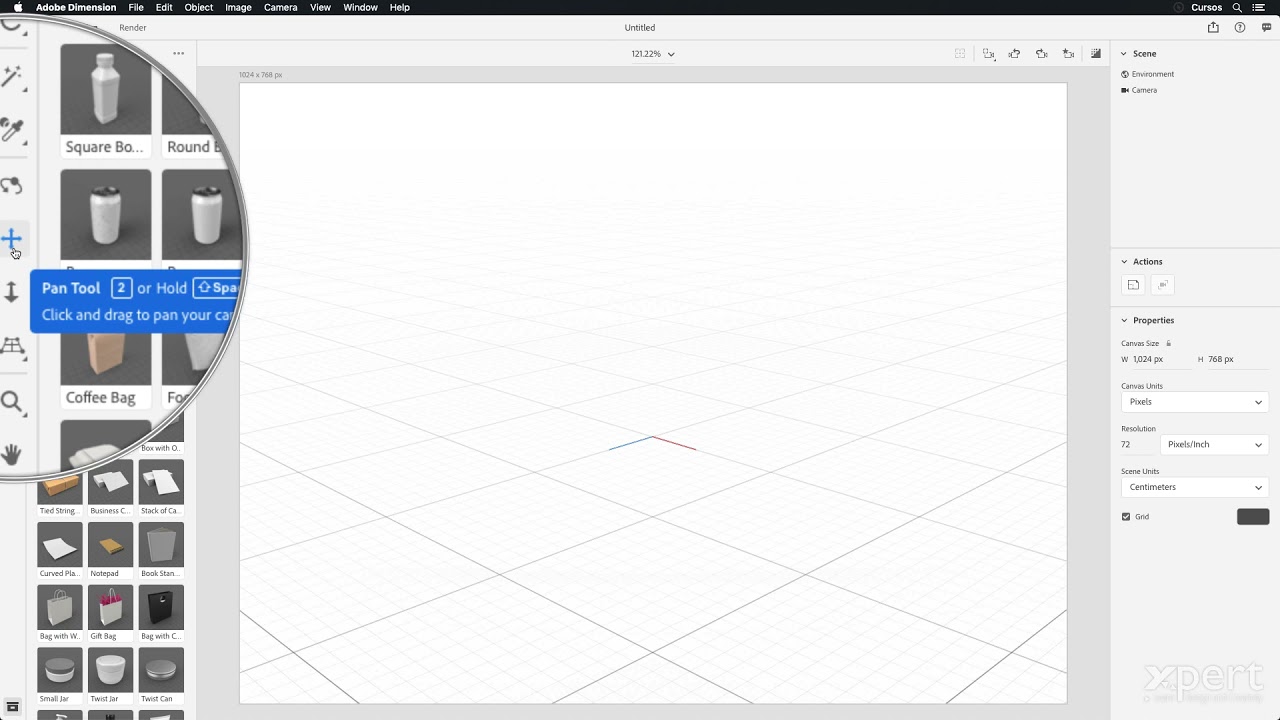Screen dimensions: 1280x720
Task: Collapse the Scene panel chevron
Action: (1124, 54)
